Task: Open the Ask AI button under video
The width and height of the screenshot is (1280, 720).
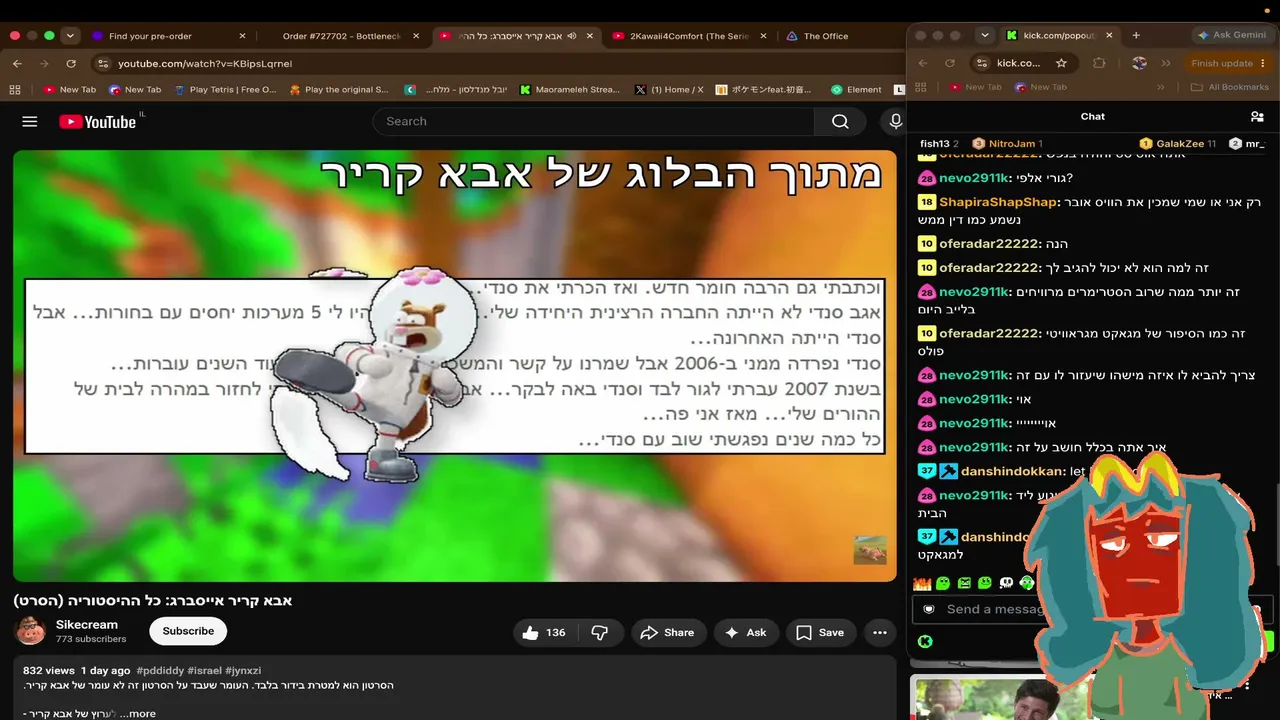Action: coord(746,632)
